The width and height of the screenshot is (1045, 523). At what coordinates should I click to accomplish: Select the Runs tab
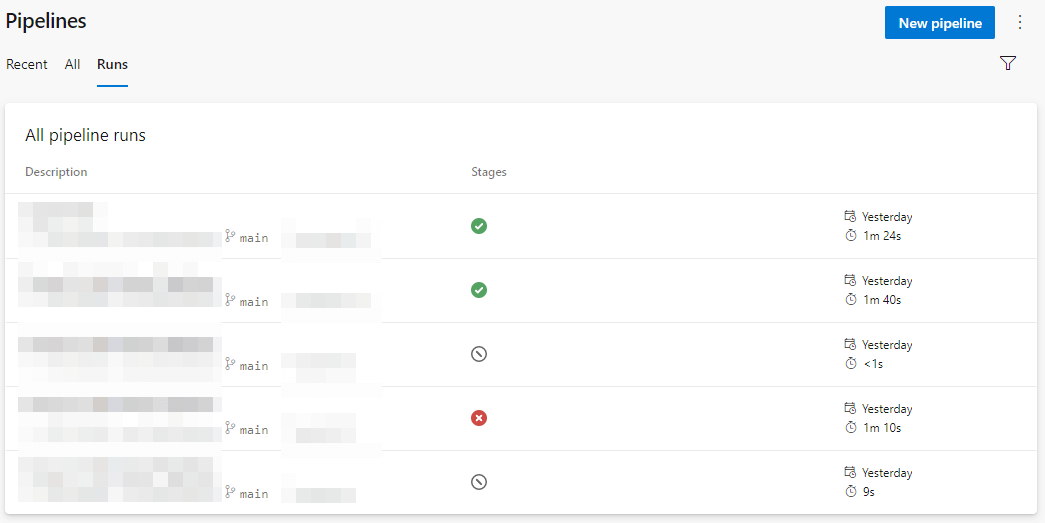[112, 64]
